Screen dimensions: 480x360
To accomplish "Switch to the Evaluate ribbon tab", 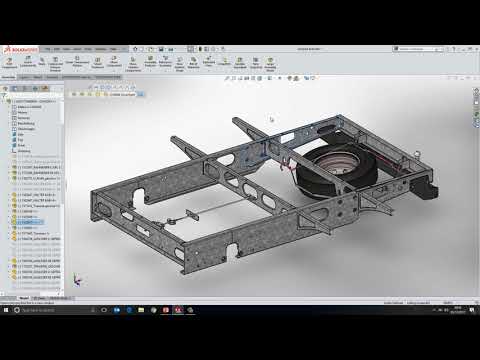I will (52, 77).
